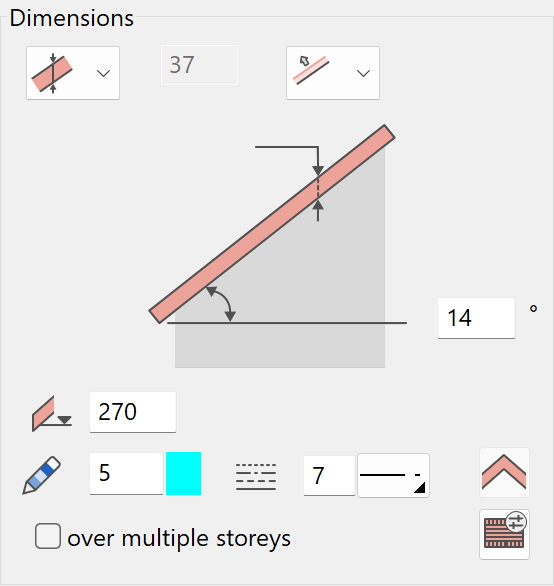The height and width of the screenshot is (586, 554).
Task: Select the roof angle field showing 14
Action: point(476,318)
